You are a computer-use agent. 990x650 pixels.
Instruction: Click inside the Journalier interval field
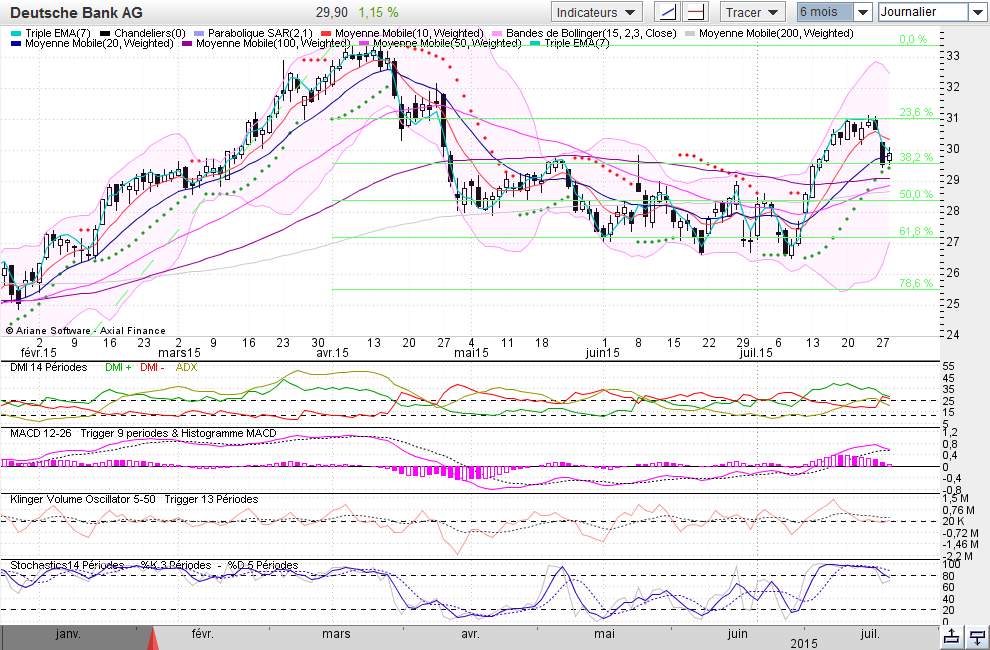pos(923,12)
